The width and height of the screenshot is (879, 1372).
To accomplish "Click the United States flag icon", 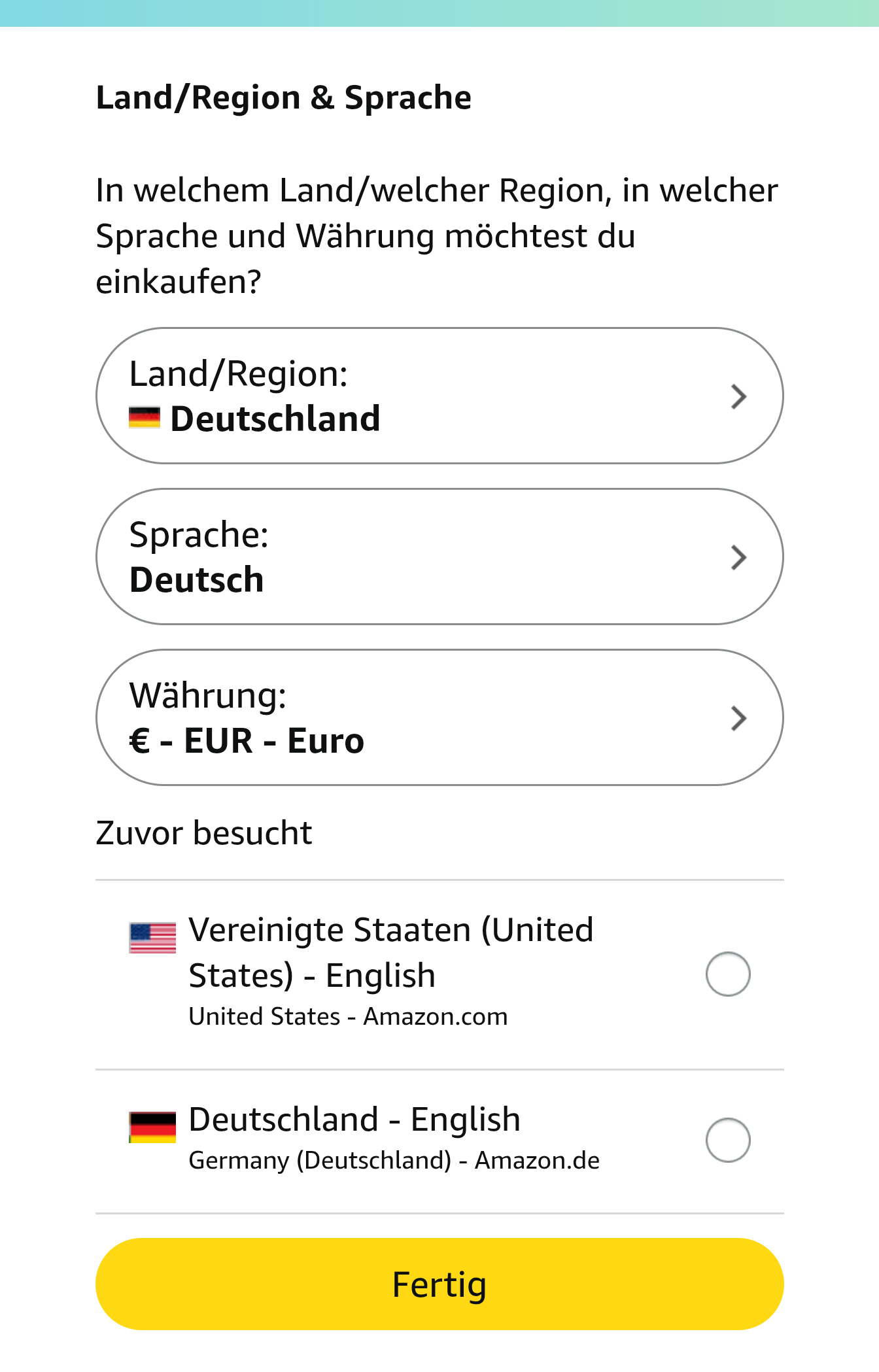I will click(x=152, y=938).
